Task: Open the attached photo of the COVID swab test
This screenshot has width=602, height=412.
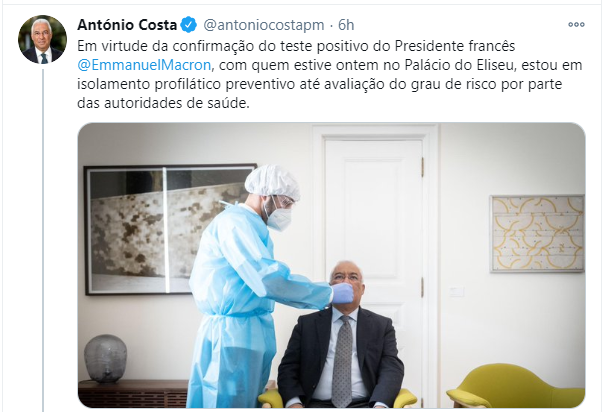Action: coord(331,265)
